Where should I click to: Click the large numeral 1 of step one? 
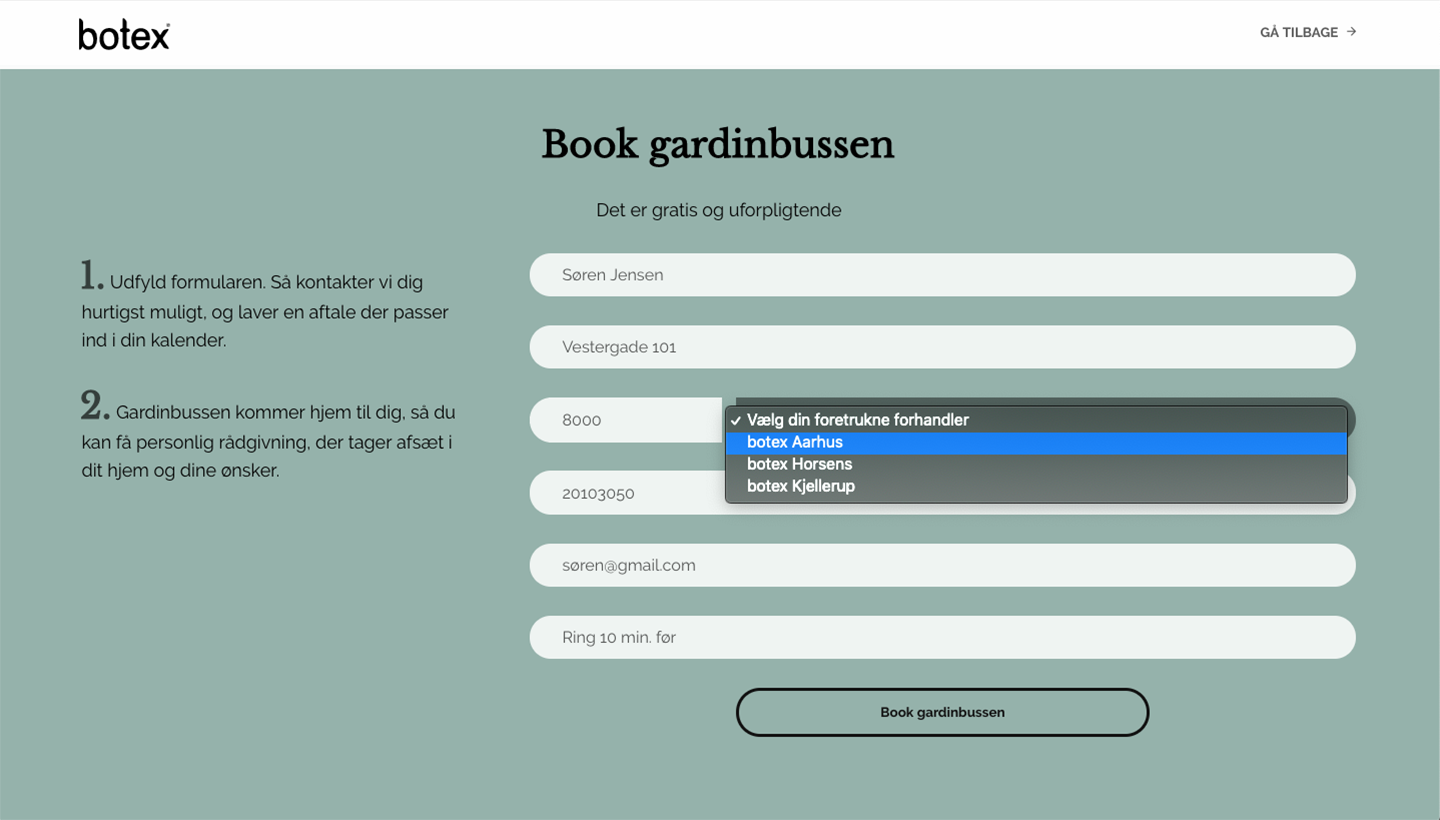point(91,276)
